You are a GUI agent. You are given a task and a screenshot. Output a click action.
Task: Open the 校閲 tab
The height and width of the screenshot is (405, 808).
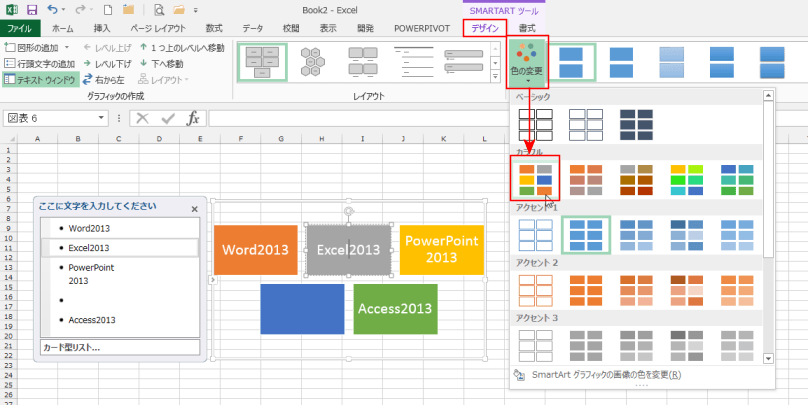coord(291,28)
